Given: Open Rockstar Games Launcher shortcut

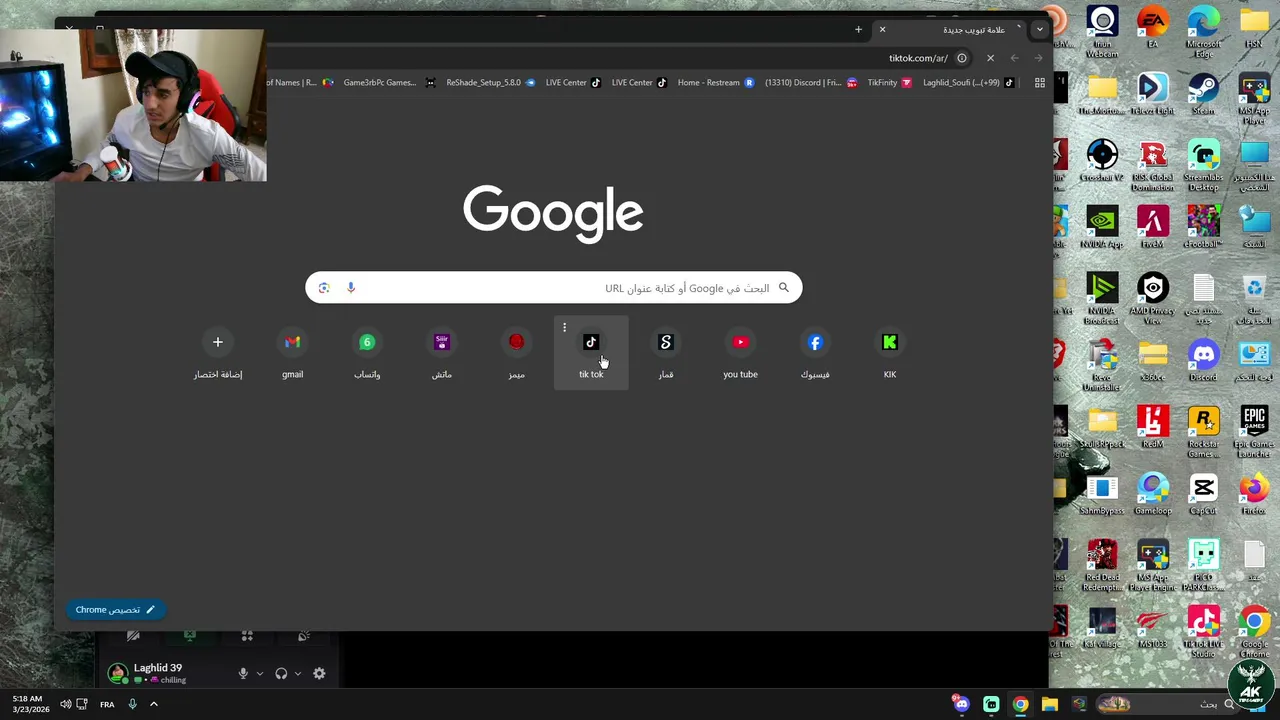Looking at the screenshot, I should coord(1204,432).
